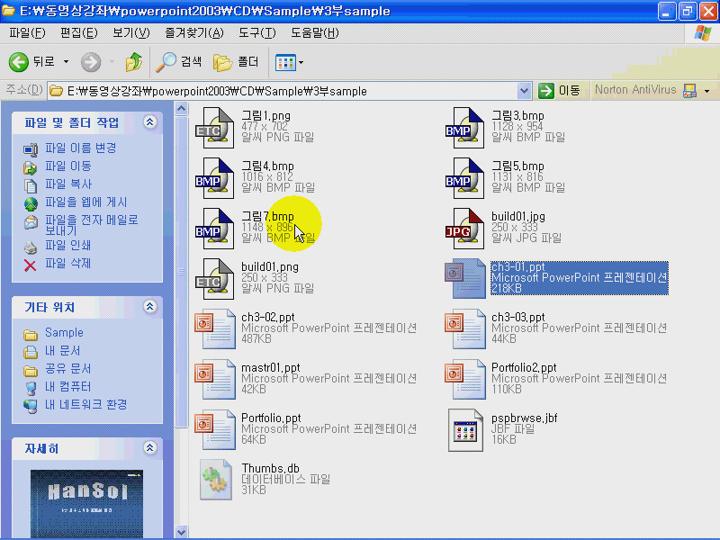The image size is (720, 540).
Task: Click the ch3-01.ppt file name text
Action: pyautogui.click(x=518, y=267)
